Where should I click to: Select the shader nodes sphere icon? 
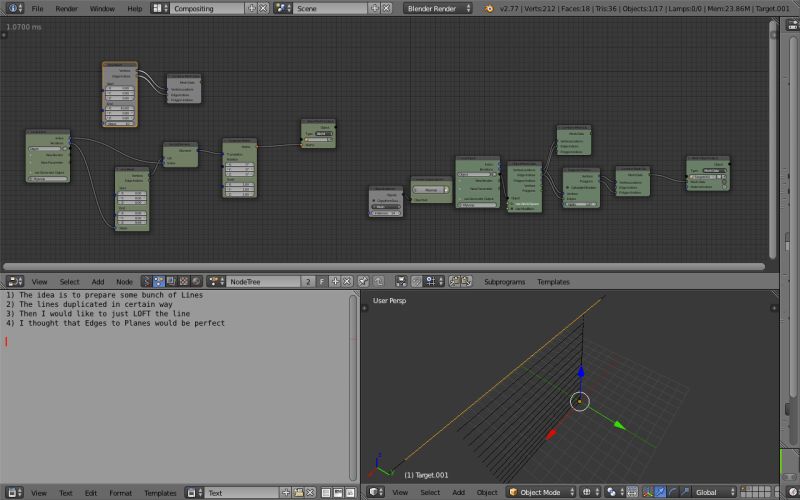(196, 281)
